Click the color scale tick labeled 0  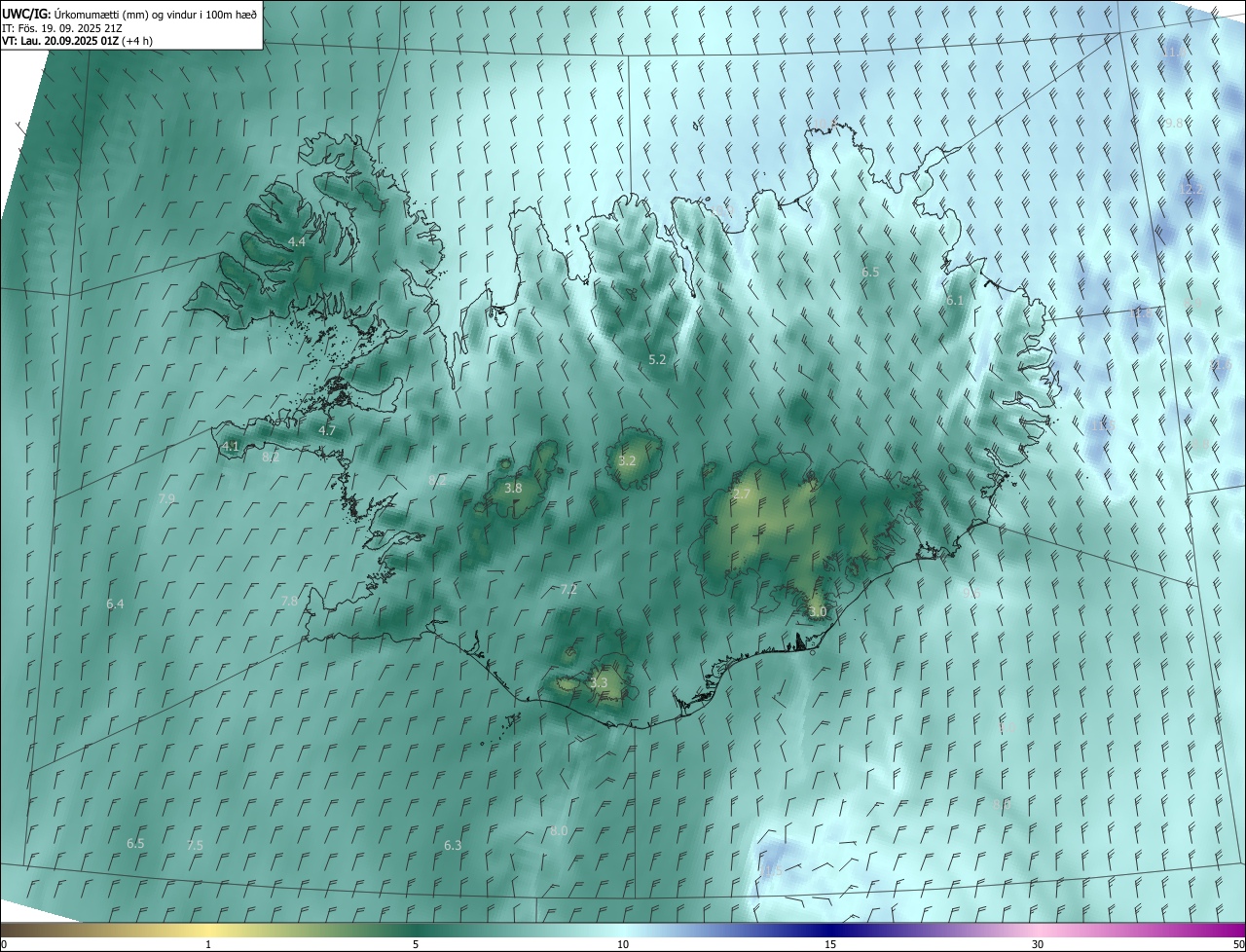click(x=4, y=944)
